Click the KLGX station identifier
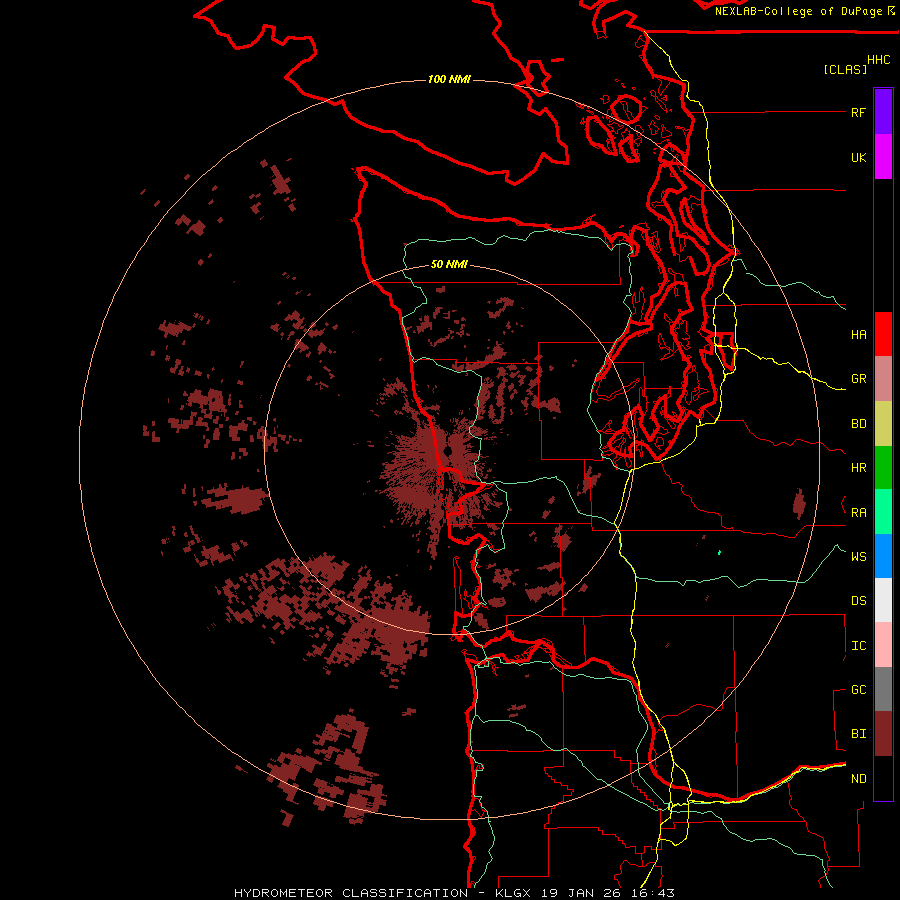 [x=515, y=893]
